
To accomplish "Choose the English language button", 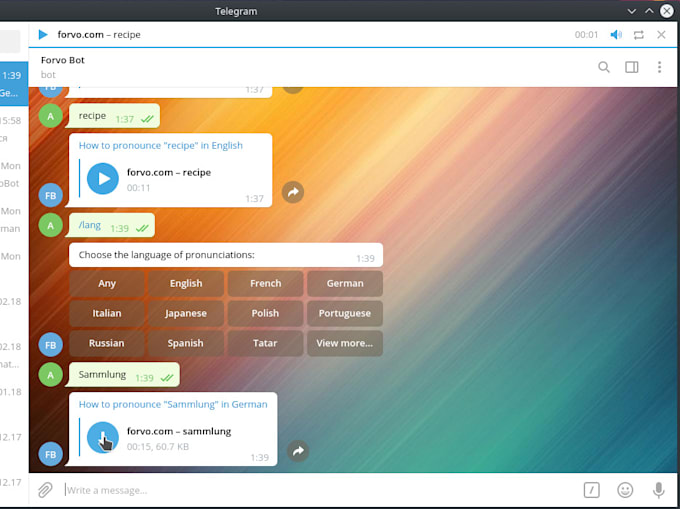I will (x=186, y=283).
